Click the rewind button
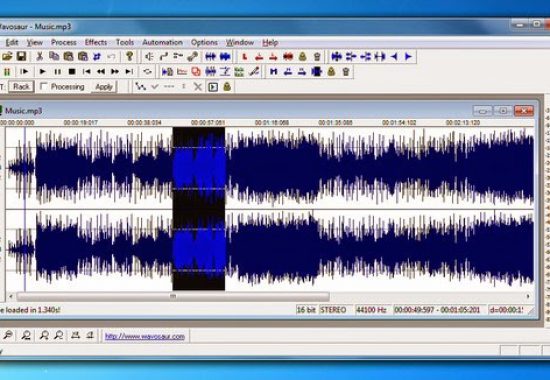The height and width of the screenshot is (380, 550). [x=101, y=72]
